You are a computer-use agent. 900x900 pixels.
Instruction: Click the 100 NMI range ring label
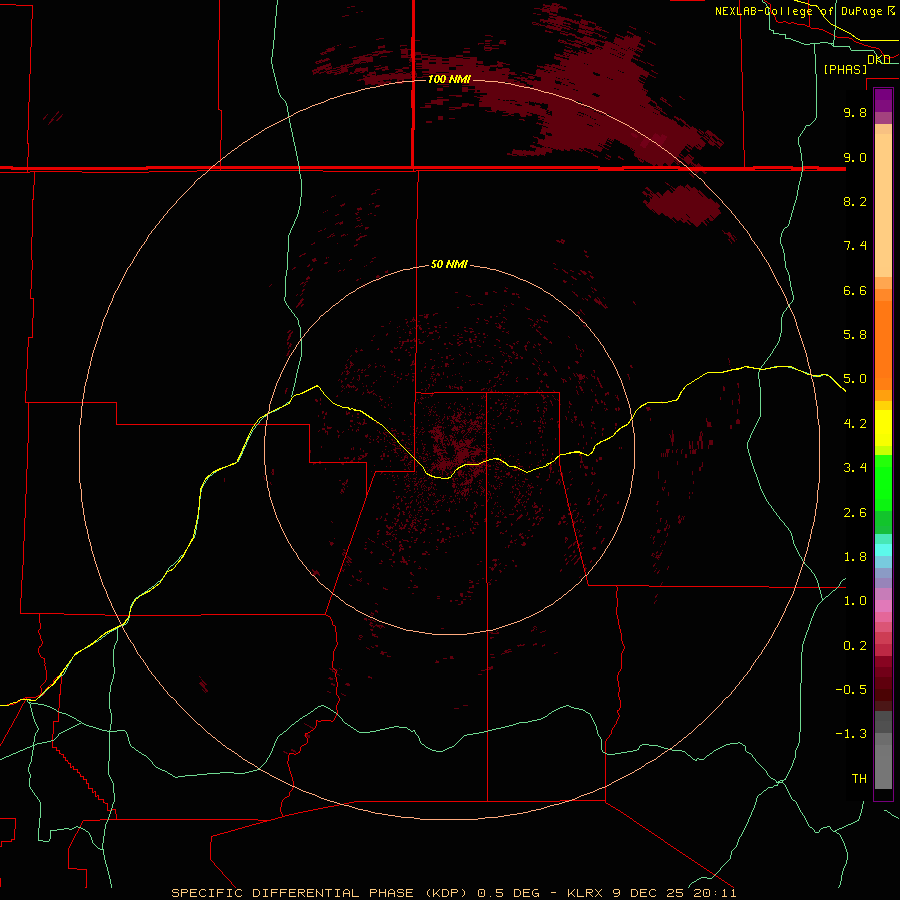[x=449, y=79]
